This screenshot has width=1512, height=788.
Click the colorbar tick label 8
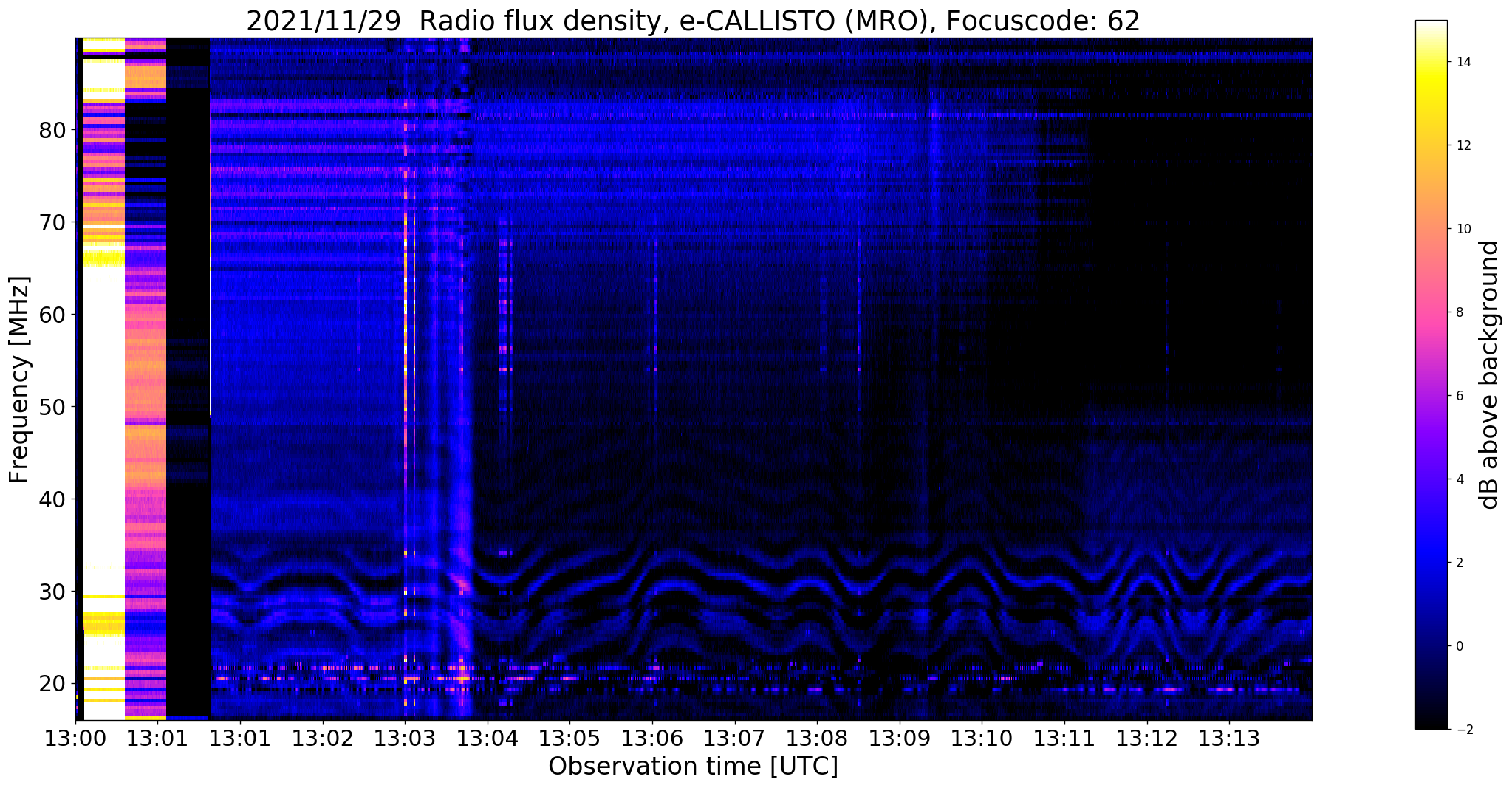[1459, 312]
